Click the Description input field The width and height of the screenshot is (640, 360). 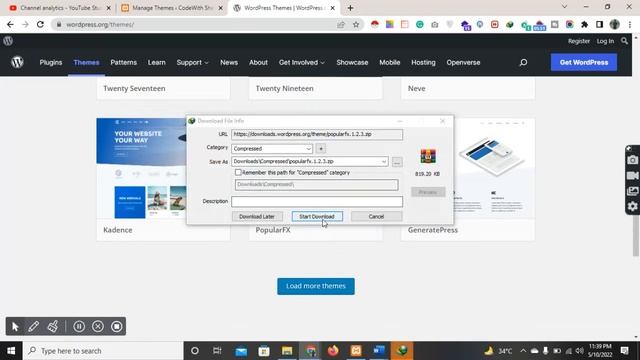(x=317, y=201)
